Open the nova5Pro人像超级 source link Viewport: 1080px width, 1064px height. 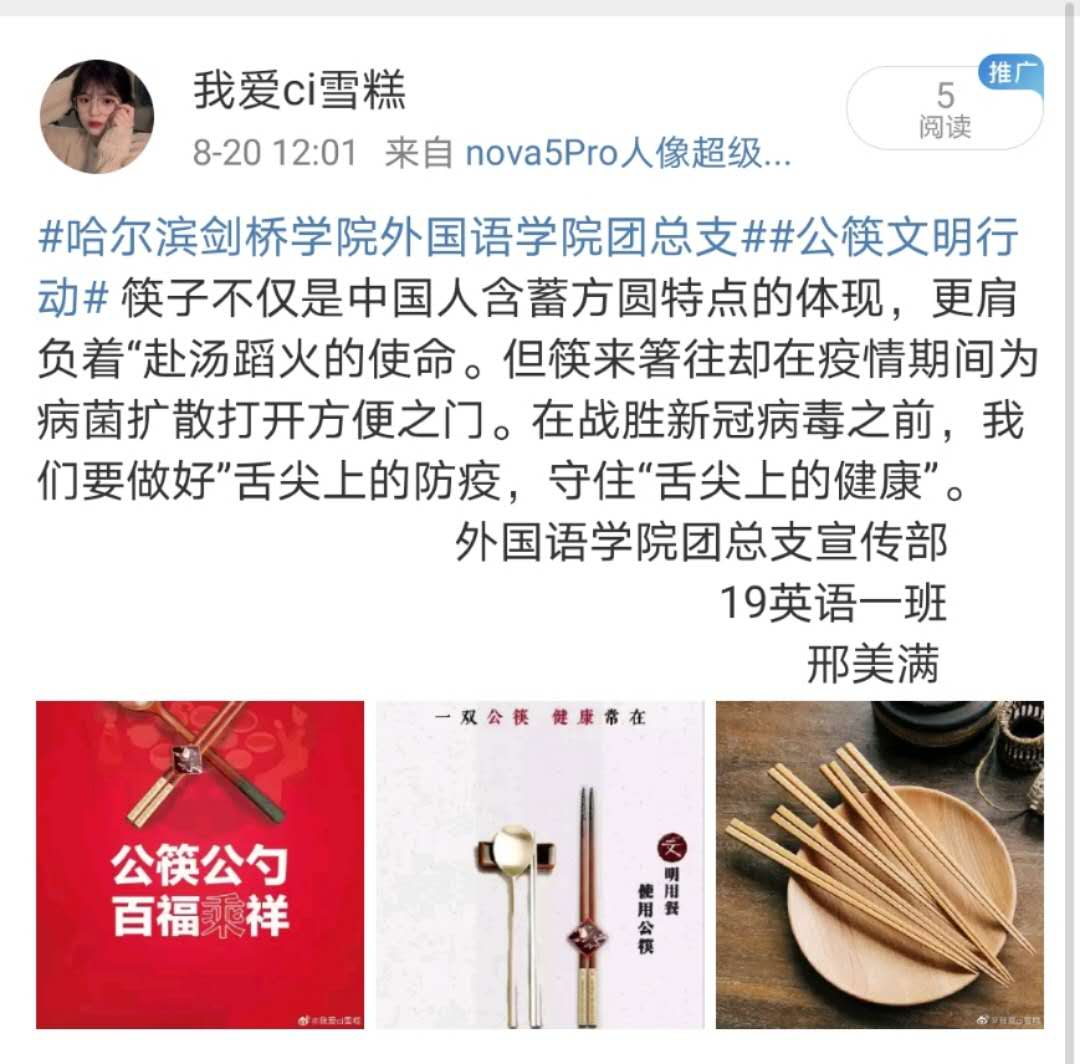coord(627,153)
